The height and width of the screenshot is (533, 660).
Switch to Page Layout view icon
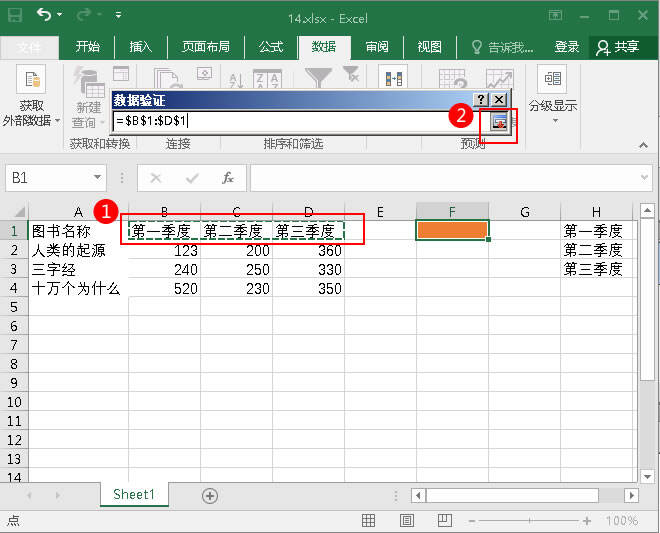pyautogui.click(x=407, y=521)
